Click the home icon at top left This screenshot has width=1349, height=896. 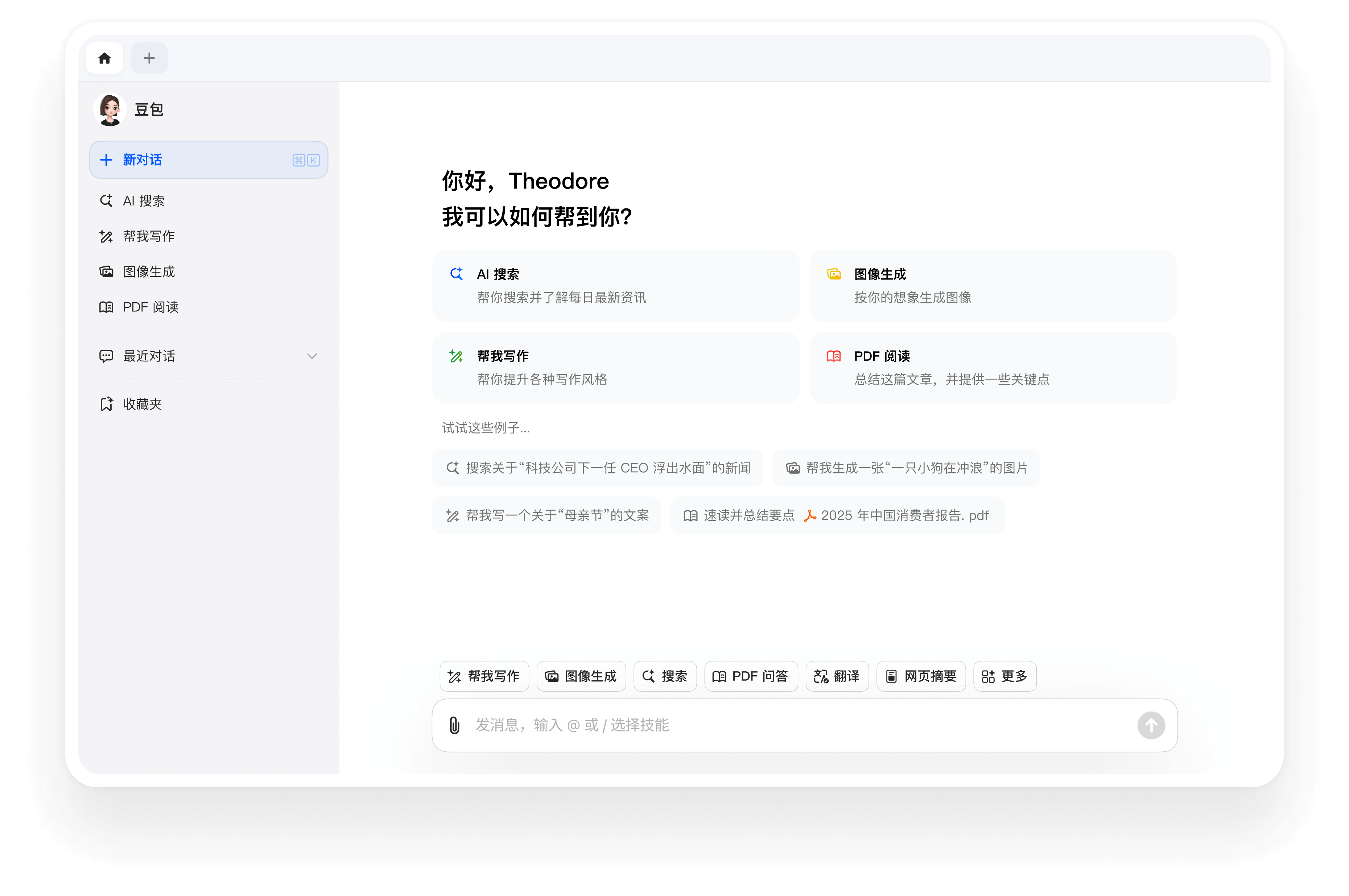pos(104,58)
